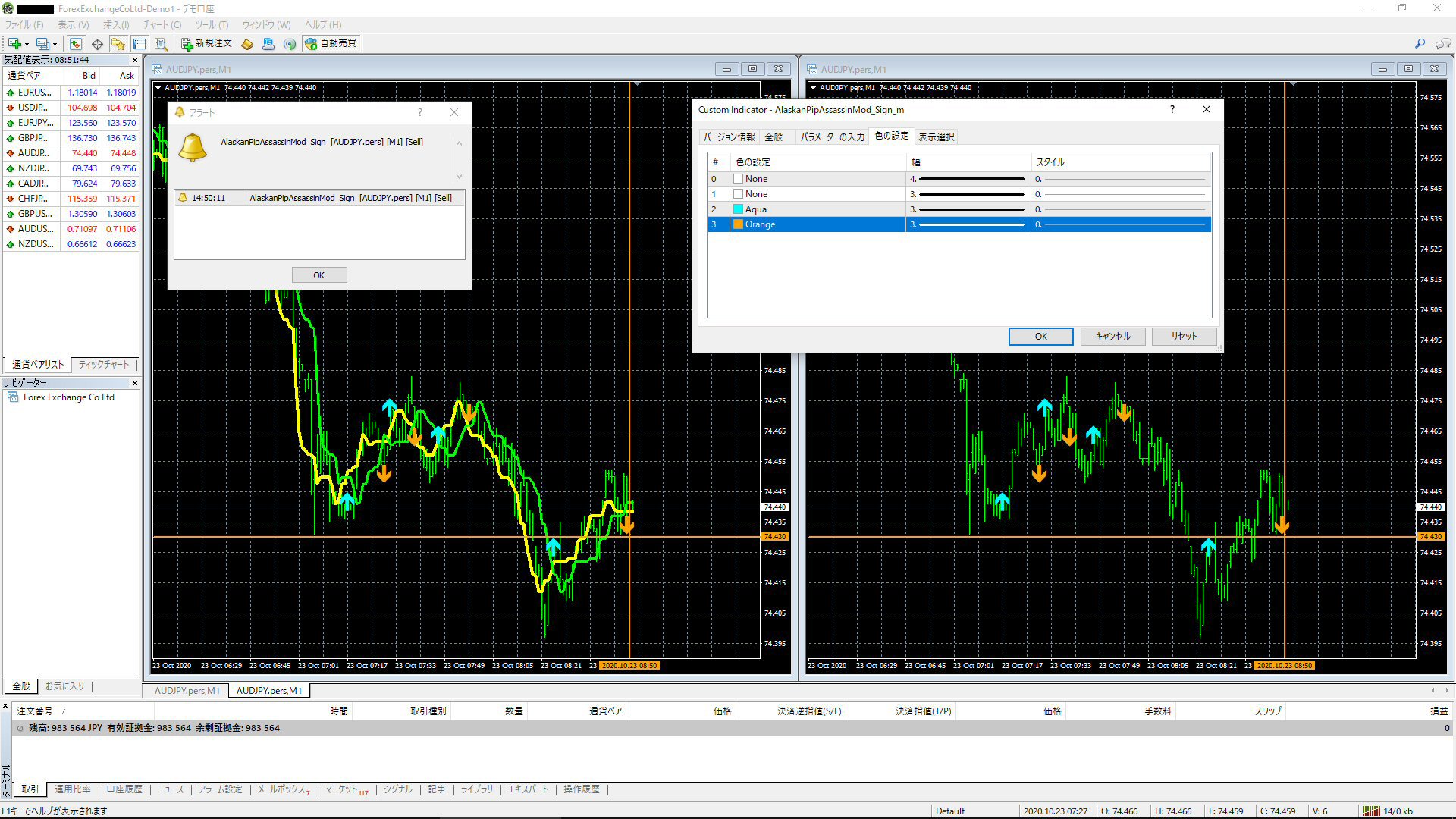Click the right chart-tab scroll arrow

1447,690
